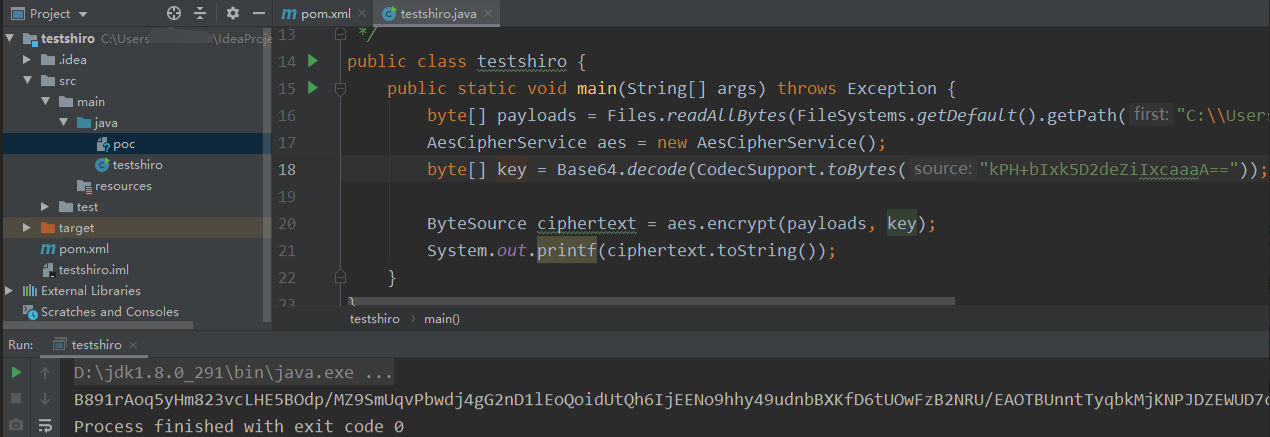Click main() in the breadcrumb bar
The height and width of the screenshot is (437, 1270).
coord(442,319)
